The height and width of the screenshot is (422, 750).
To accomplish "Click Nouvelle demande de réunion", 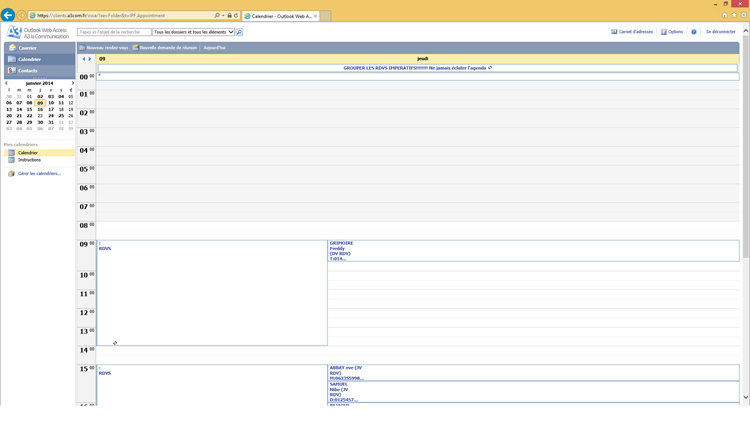I will point(168,47).
